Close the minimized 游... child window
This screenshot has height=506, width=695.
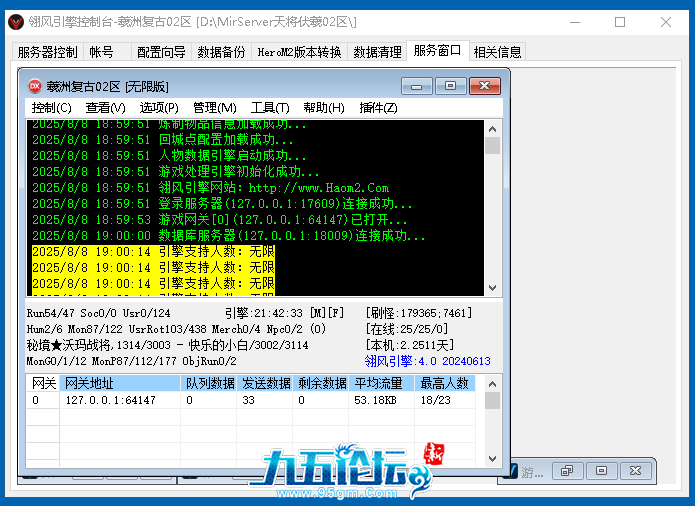coord(636,471)
